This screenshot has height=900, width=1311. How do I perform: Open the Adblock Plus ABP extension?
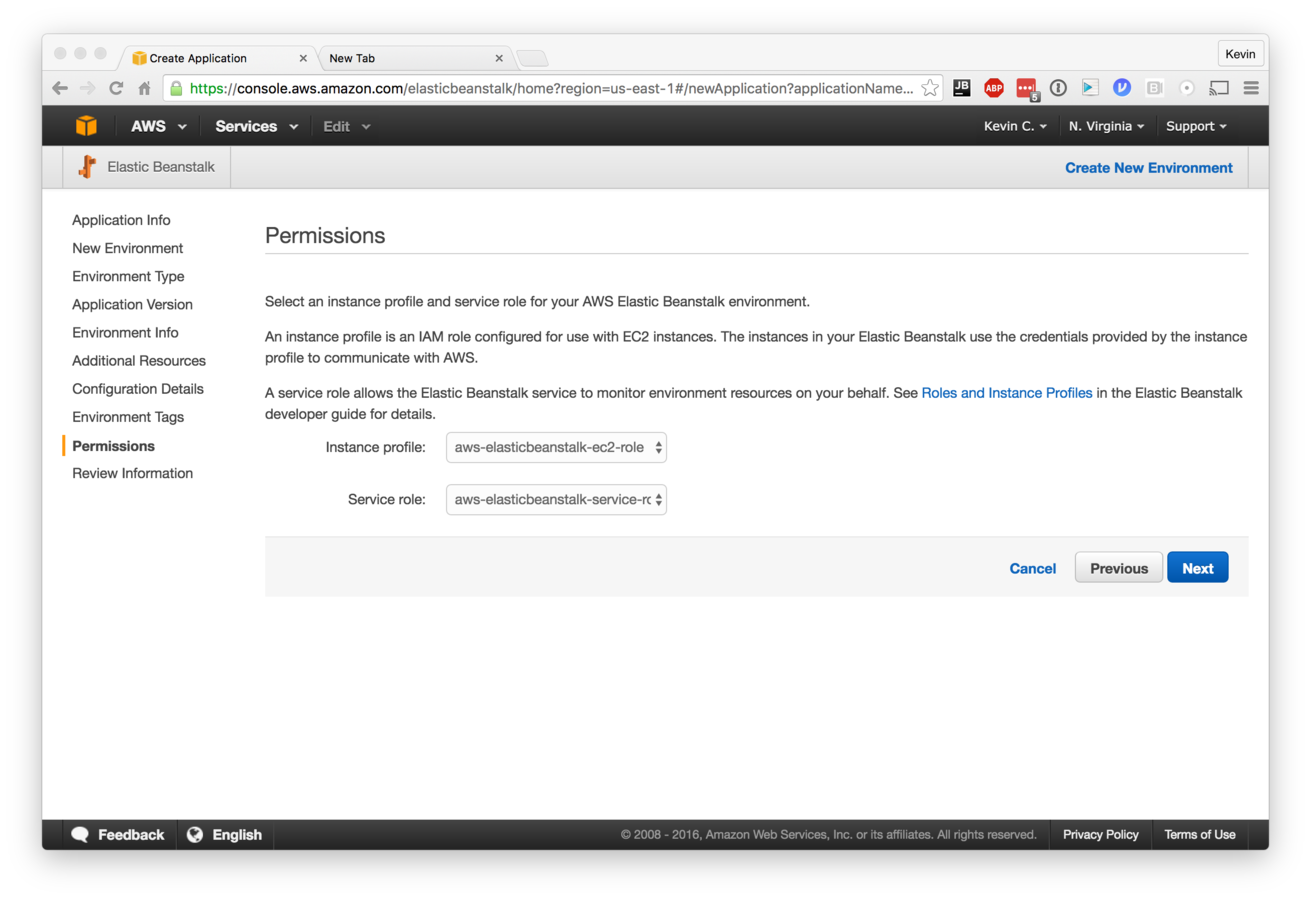[993, 88]
